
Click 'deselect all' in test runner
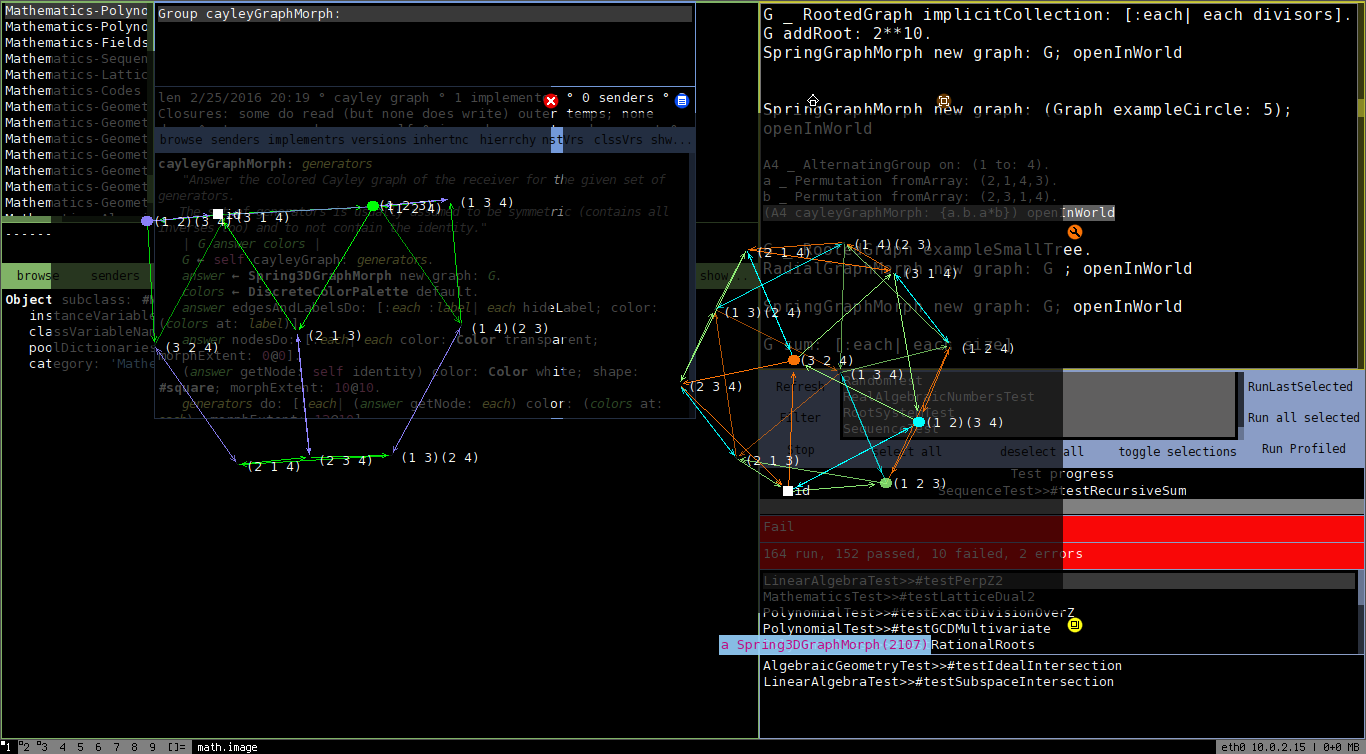coord(1042,451)
